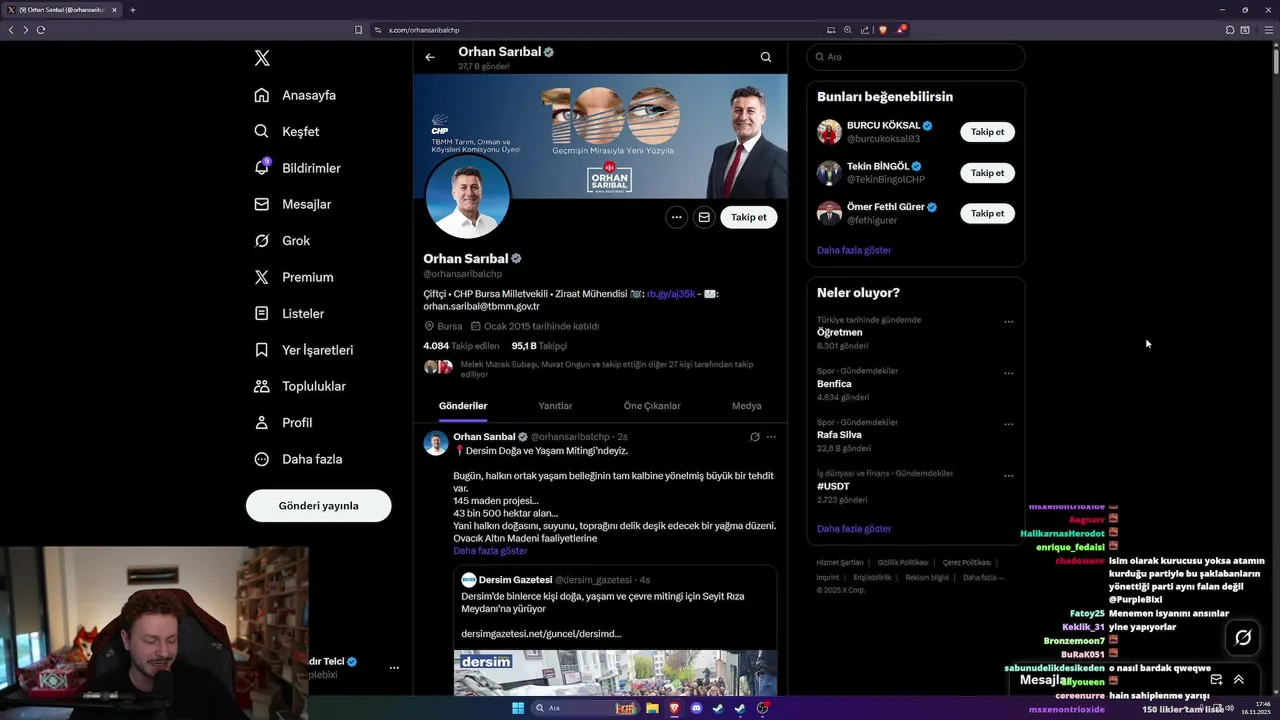Search within profile using magnifier icon

[x=766, y=57]
